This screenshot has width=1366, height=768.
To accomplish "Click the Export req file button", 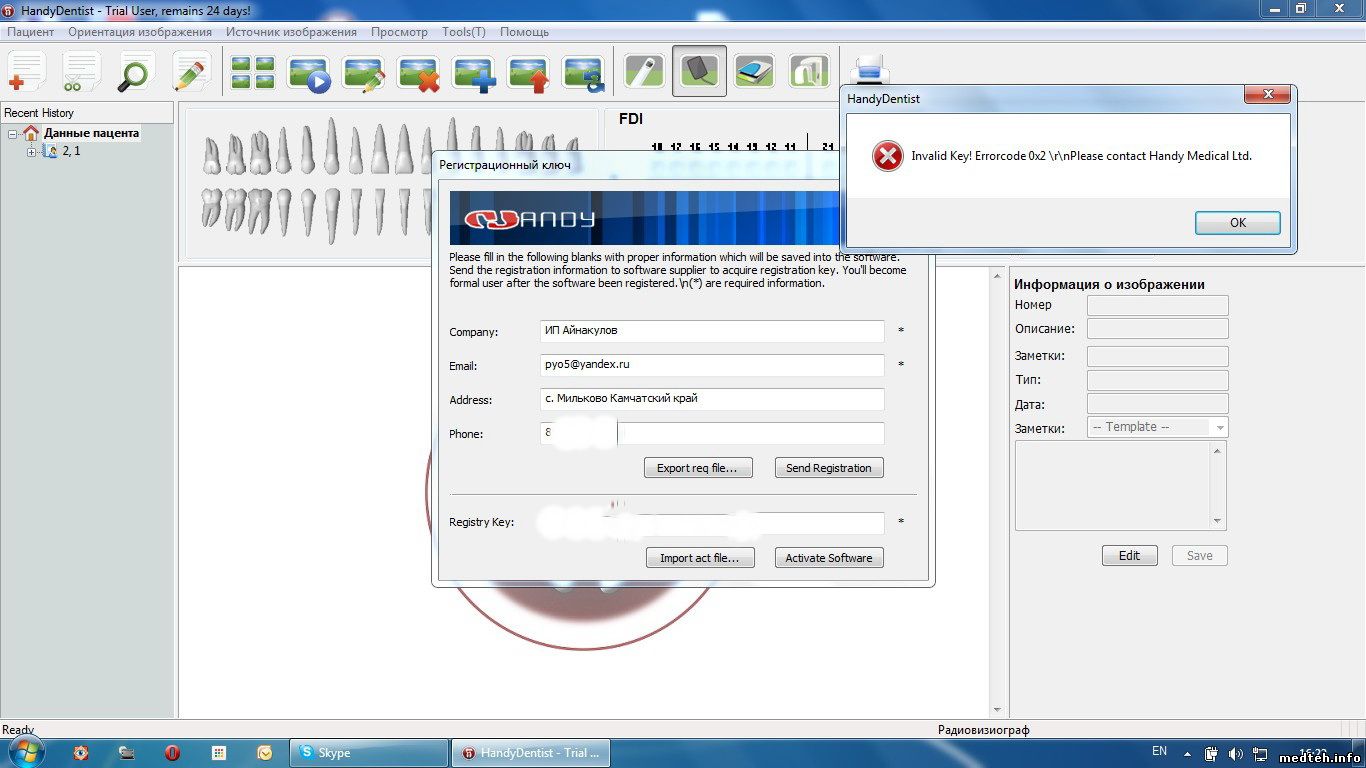I will coord(697,468).
